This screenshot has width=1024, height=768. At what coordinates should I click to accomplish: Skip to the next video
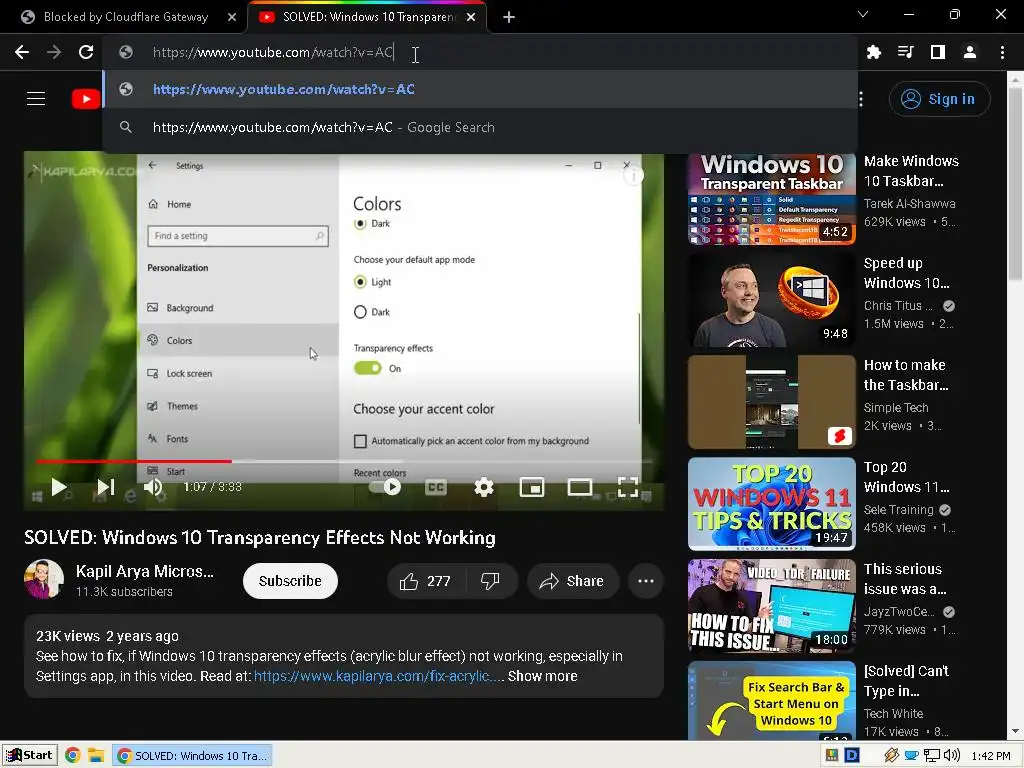click(x=106, y=487)
